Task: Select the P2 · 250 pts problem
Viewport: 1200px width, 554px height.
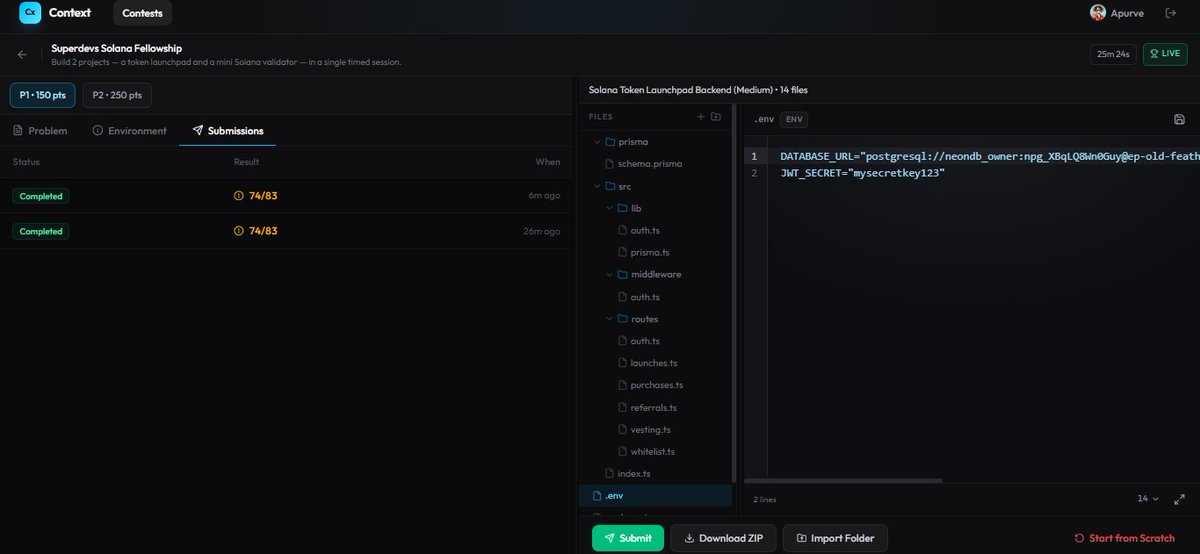Action: [x=117, y=96]
